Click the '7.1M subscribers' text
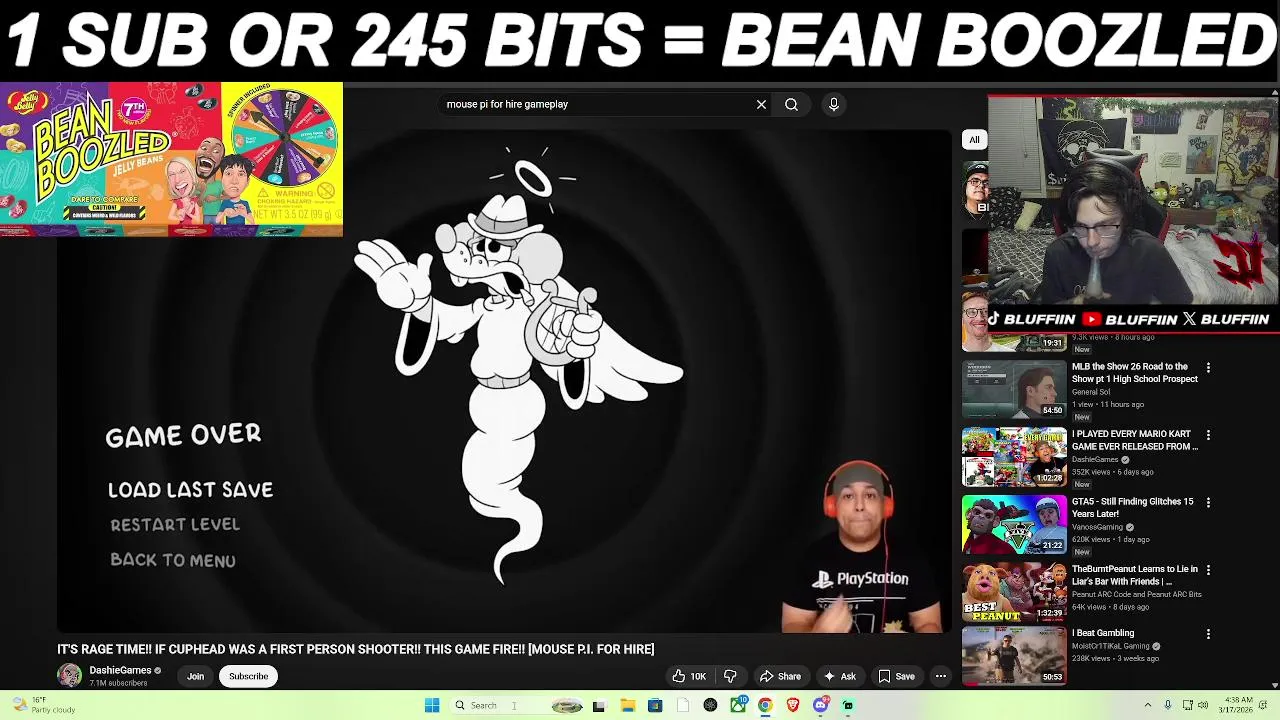Viewport: 1280px width, 720px height. [x=118, y=684]
